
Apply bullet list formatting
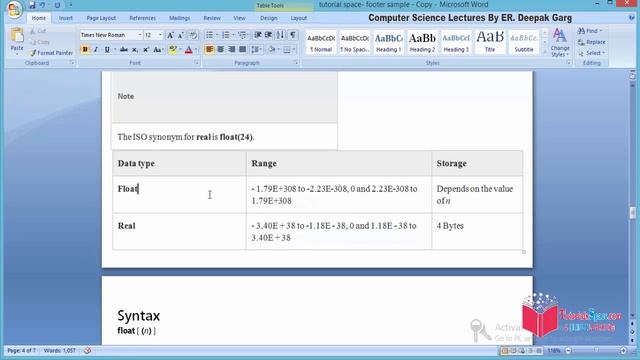pos(209,36)
